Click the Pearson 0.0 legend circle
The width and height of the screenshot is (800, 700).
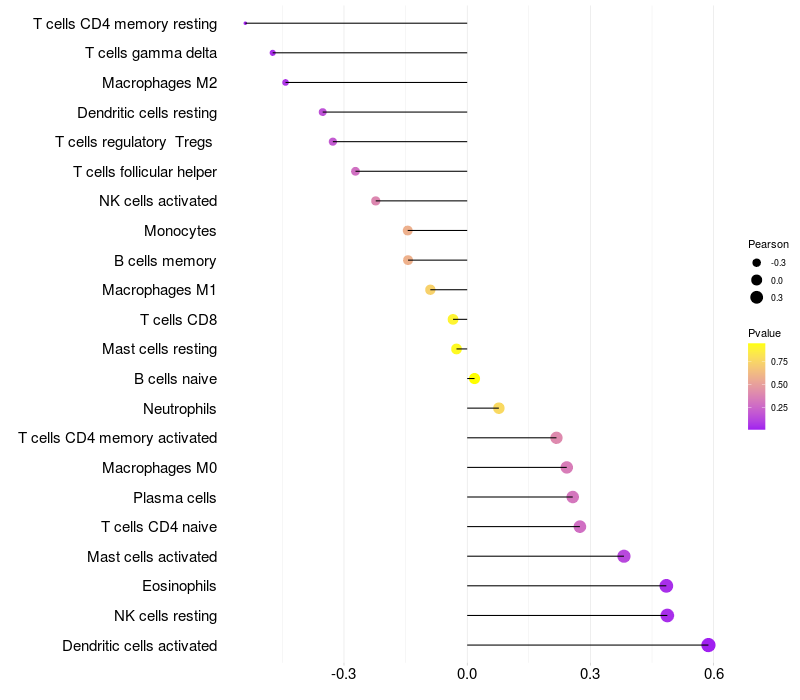757,280
